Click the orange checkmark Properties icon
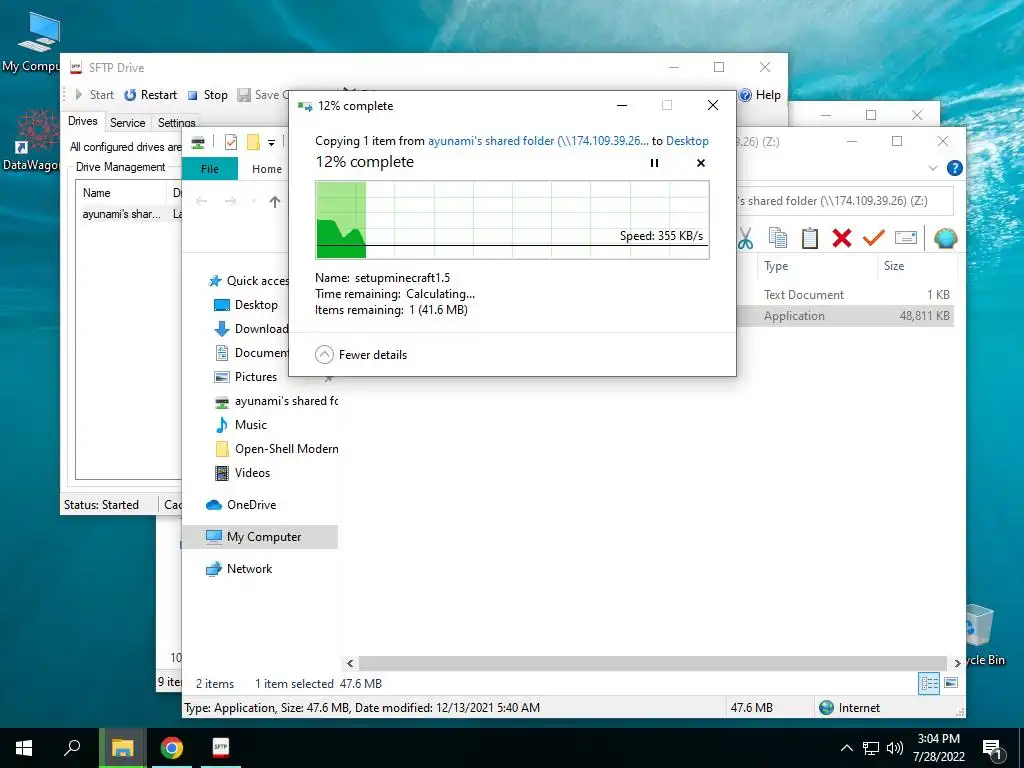 click(873, 238)
